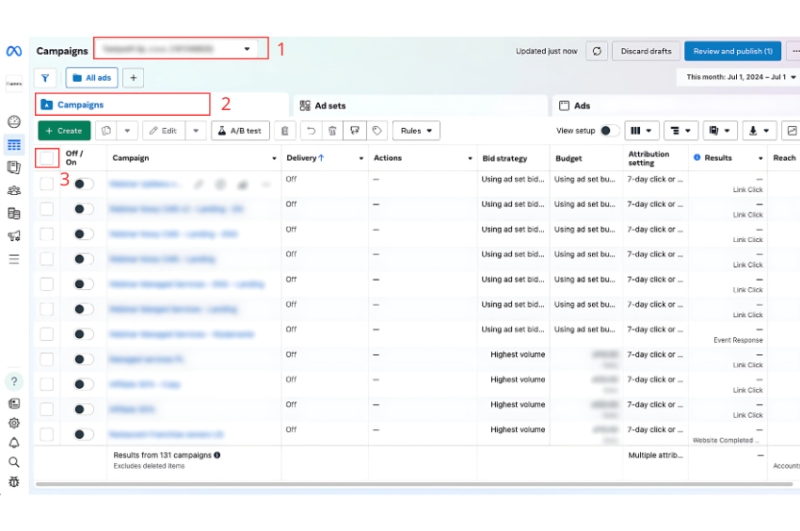Open the Actions column header dropdown arrow
The width and height of the screenshot is (800, 531).
[470, 159]
